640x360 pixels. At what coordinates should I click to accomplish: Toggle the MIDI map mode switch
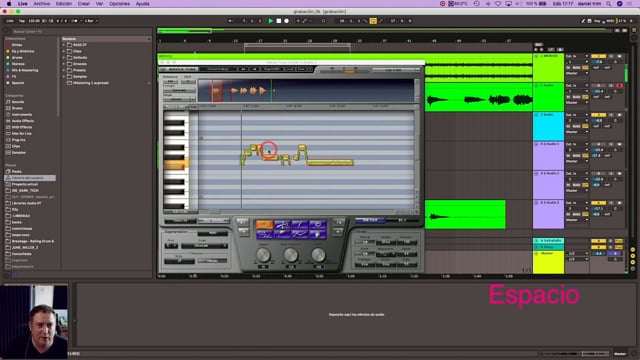[610, 21]
